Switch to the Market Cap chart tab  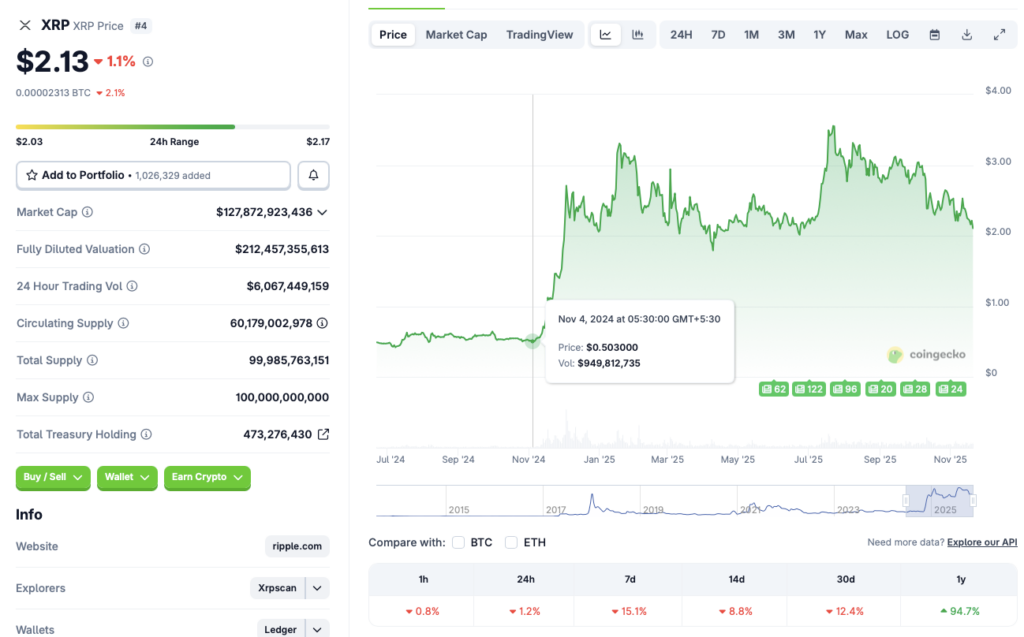(456, 34)
